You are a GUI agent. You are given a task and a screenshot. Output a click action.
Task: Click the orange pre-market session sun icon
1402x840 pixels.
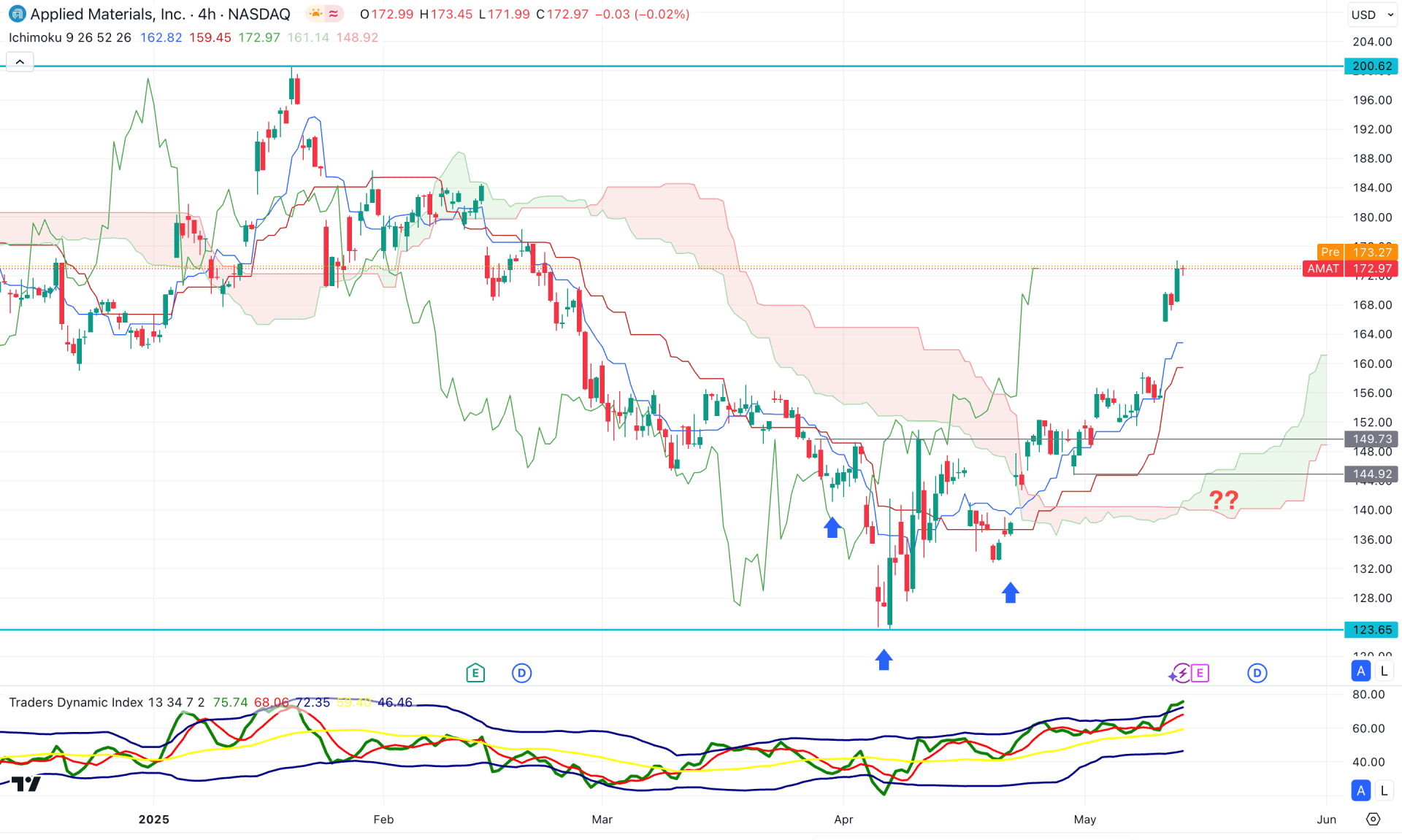(315, 14)
